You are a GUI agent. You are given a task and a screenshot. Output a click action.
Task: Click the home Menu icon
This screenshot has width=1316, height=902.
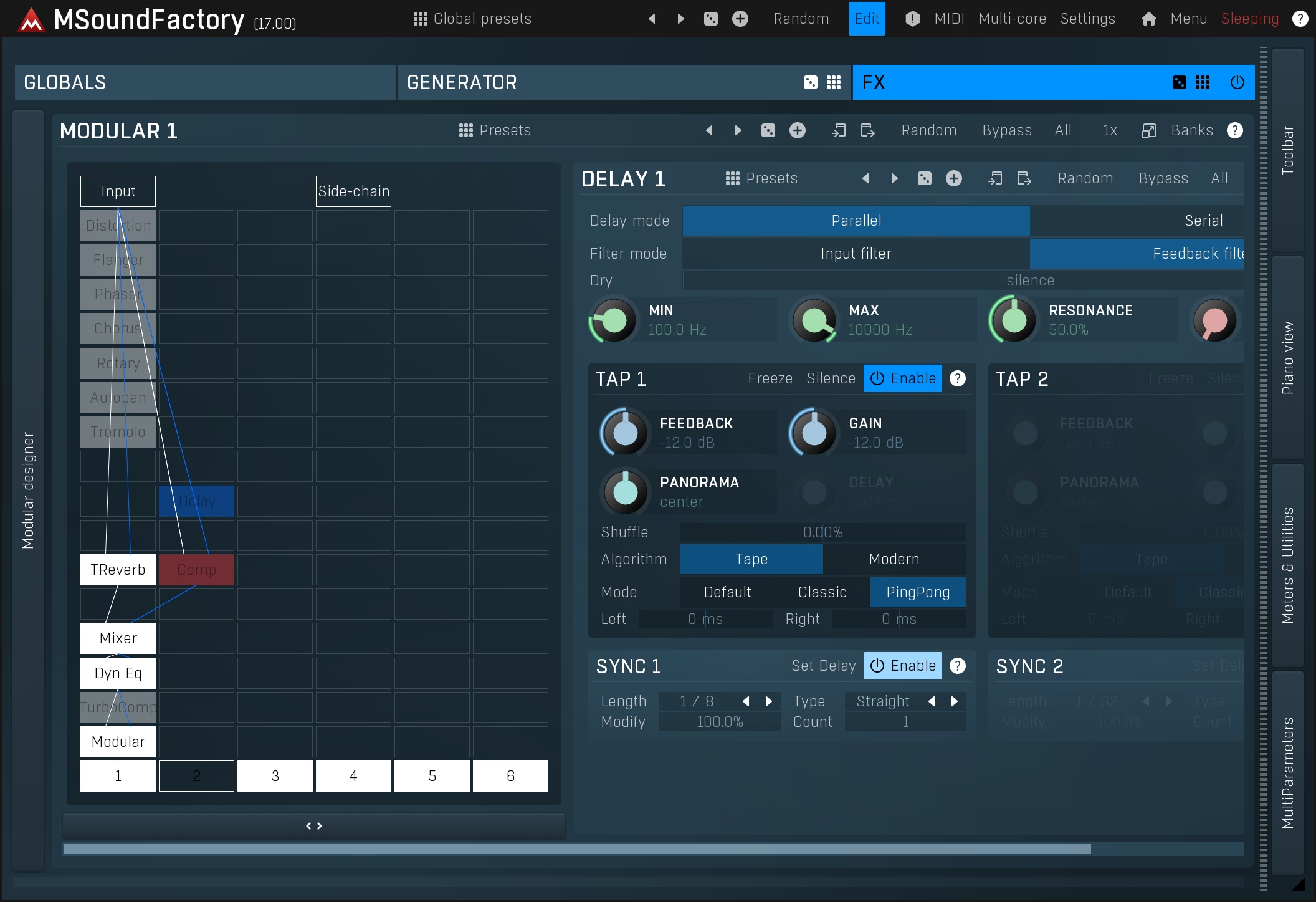click(x=1148, y=19)
